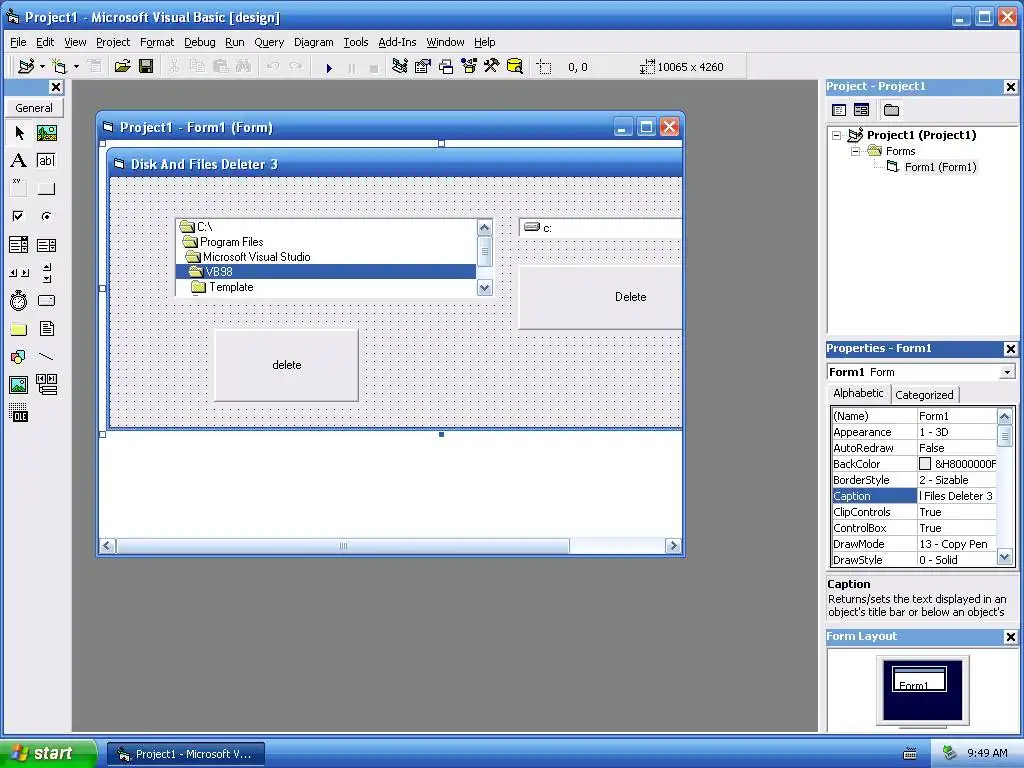Click View Object icon in Project panel
The image size is (1024, 768).
(x=862, y=110)
